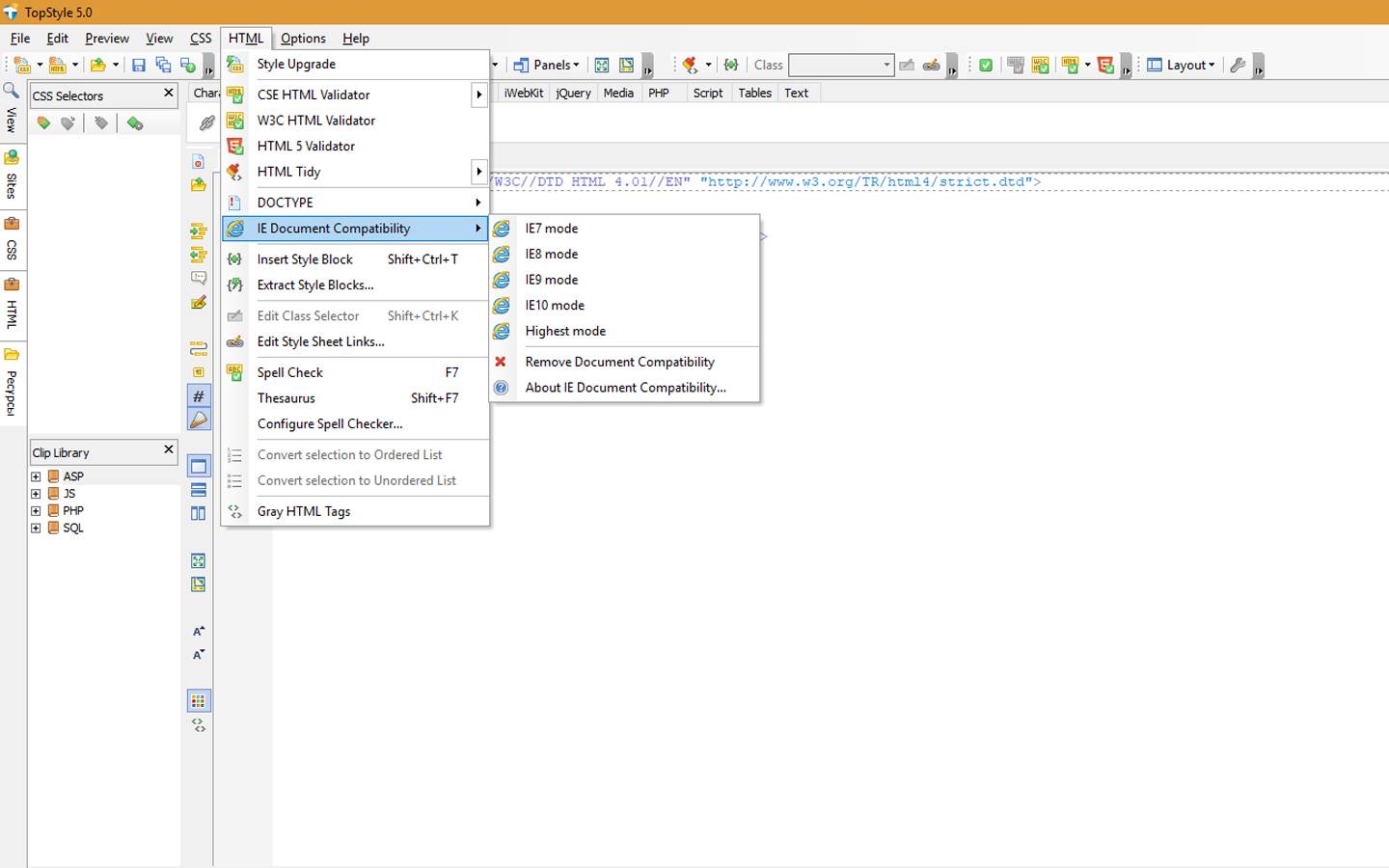This screenshot has width=1389, height=868.
Task: Click the green tag with gear icon
Action: click(135, 123)
